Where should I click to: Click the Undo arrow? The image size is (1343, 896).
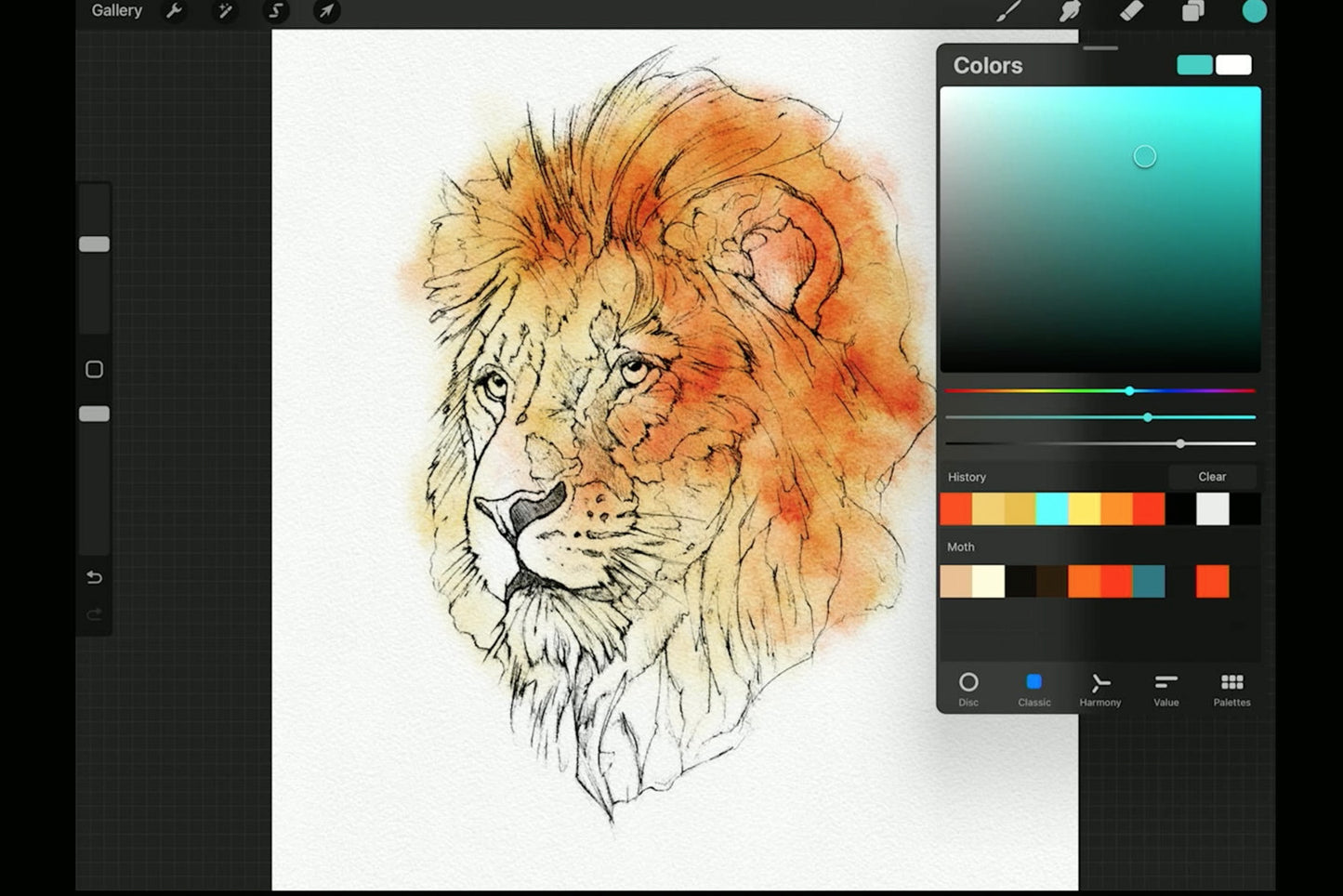pos(94,577)
